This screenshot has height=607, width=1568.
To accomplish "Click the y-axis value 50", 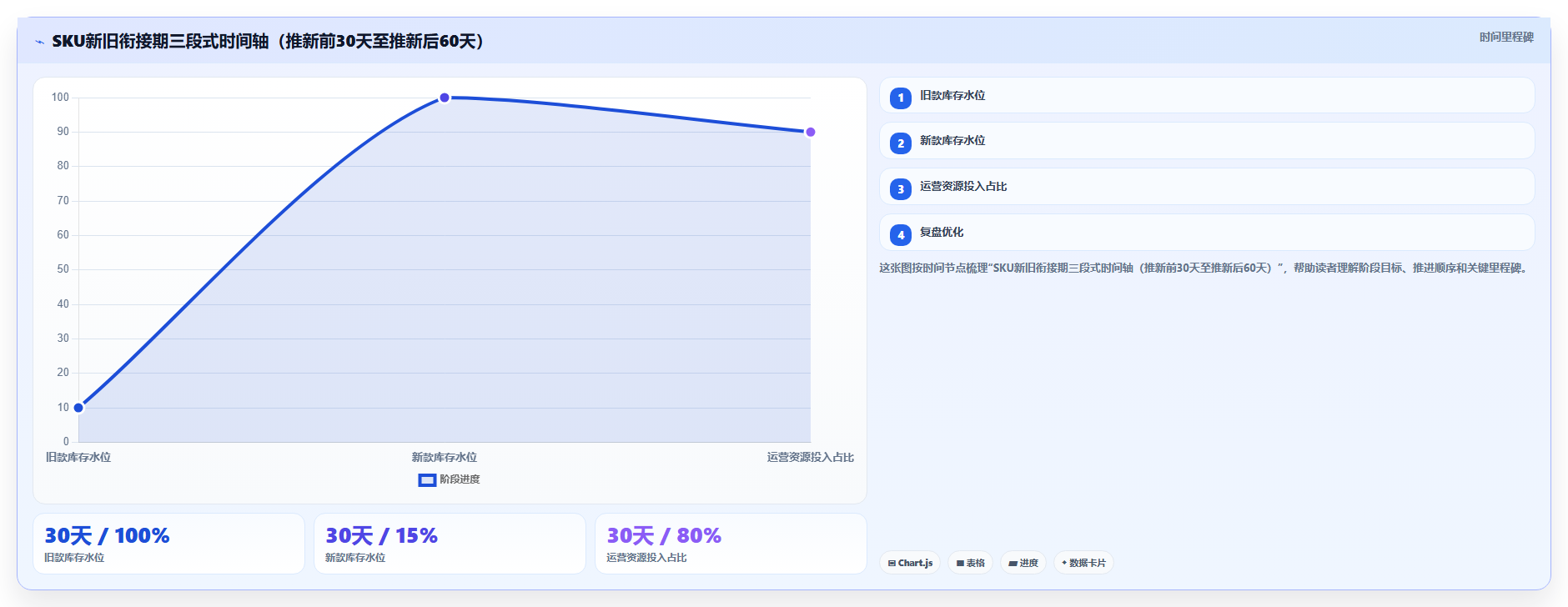I will pos(63,269).
